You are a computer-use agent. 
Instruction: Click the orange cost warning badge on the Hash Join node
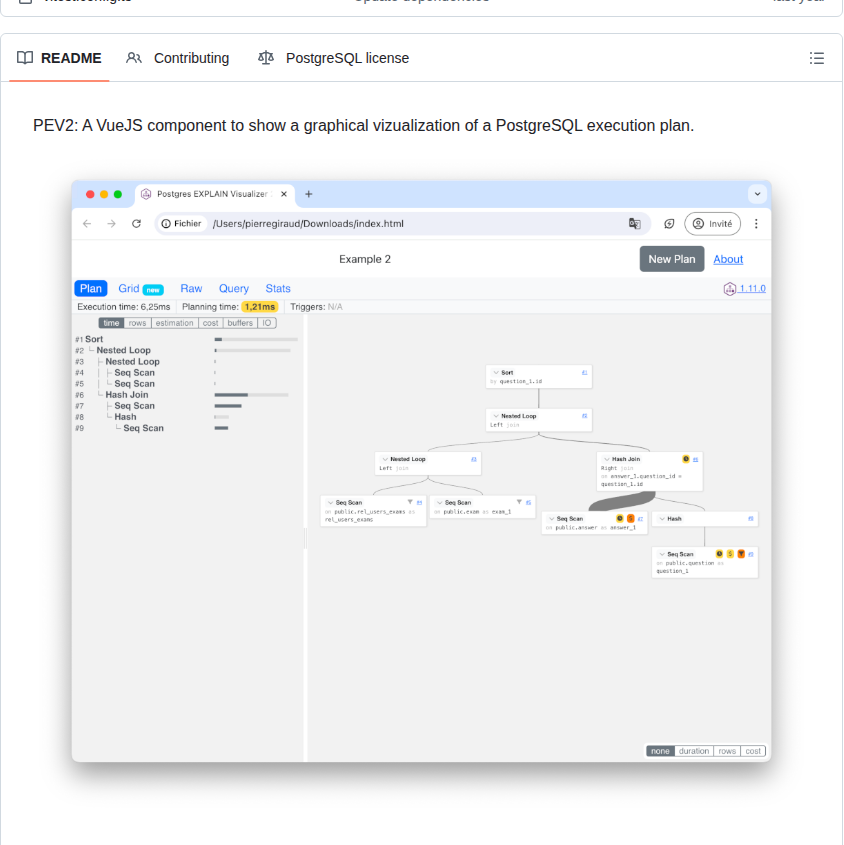[685, 458]
